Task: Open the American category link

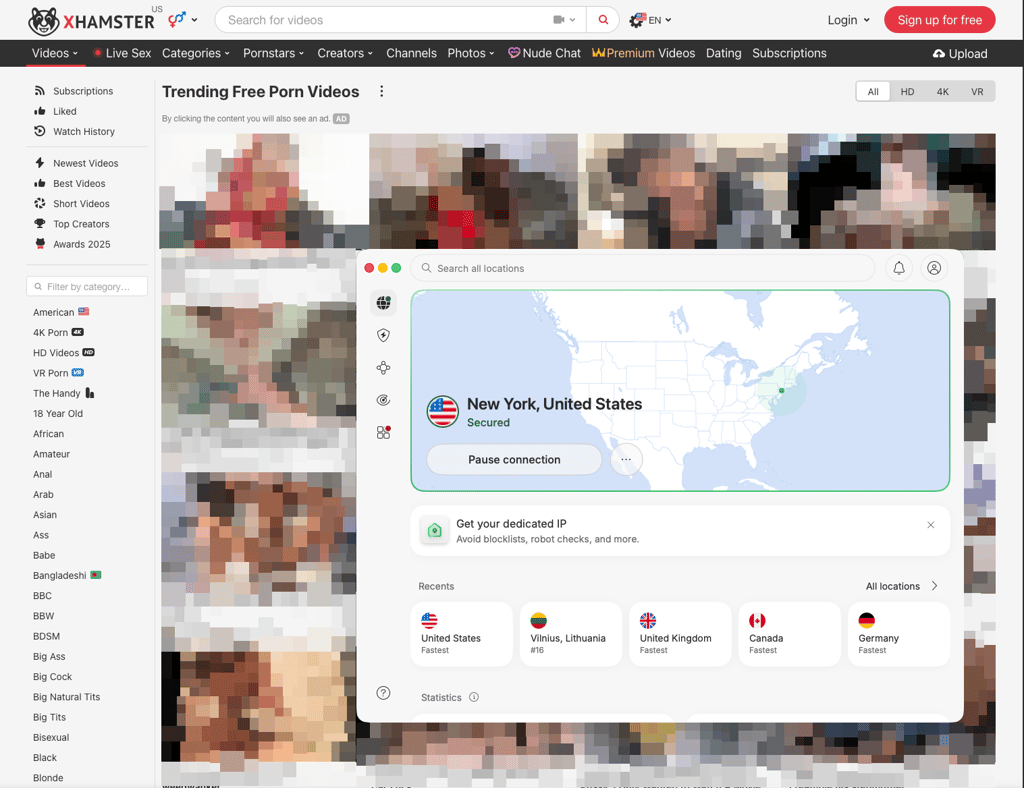Action: pos(61,312)
